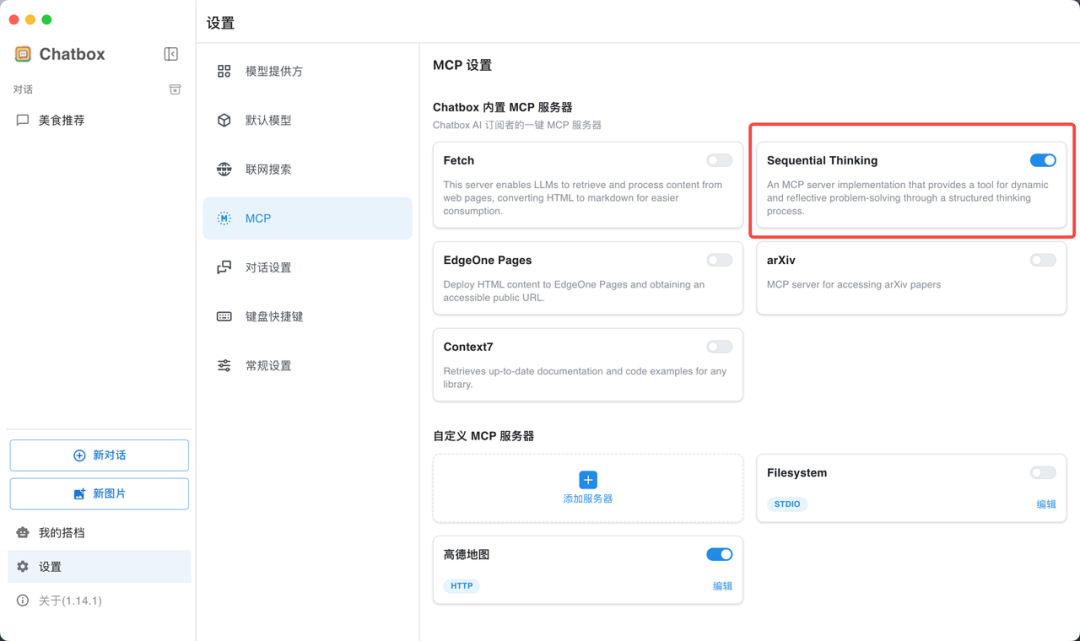Toggle the EdgeOne Pages server switch
1080x641 pixels.
pos(719,260)
